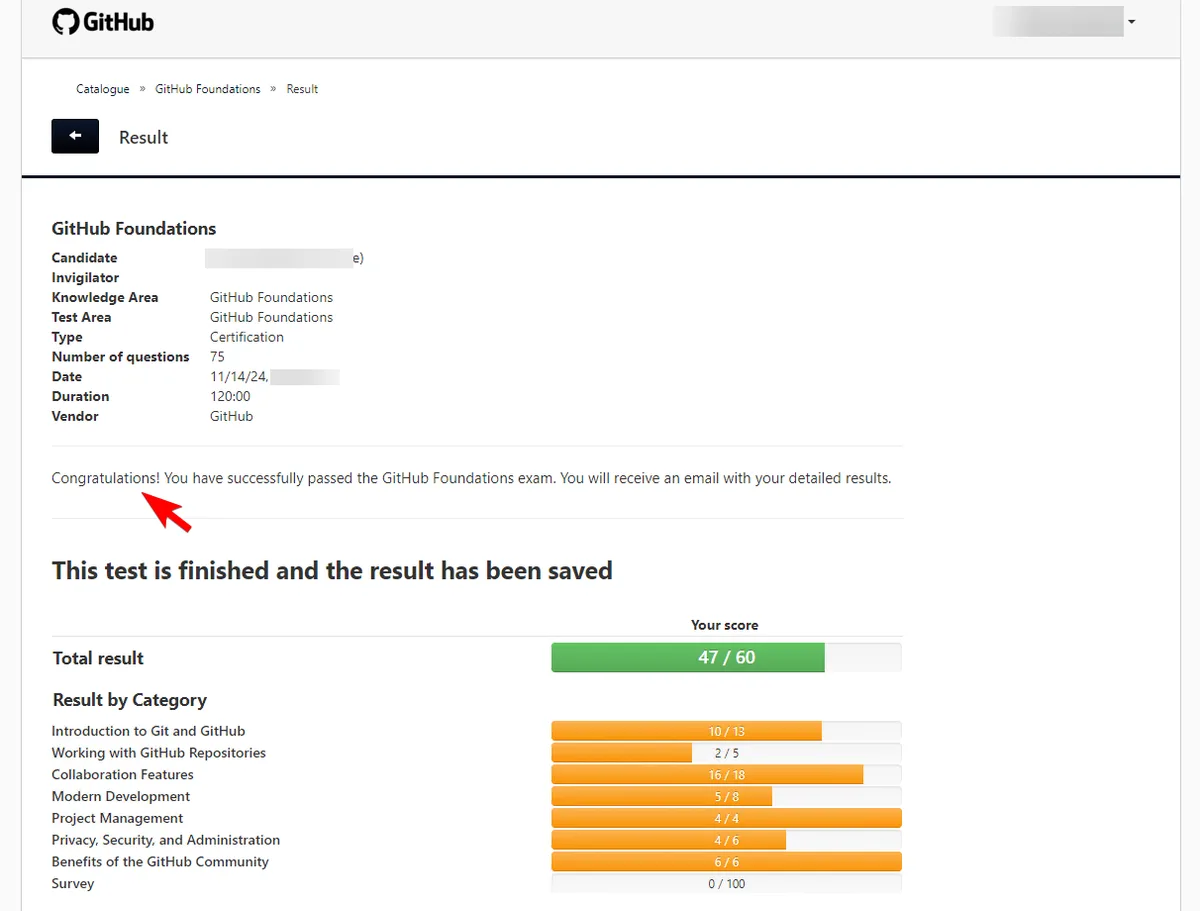Click the Result by Category heading
This screenshot has width=1200, height=911.
coord(129,700)
